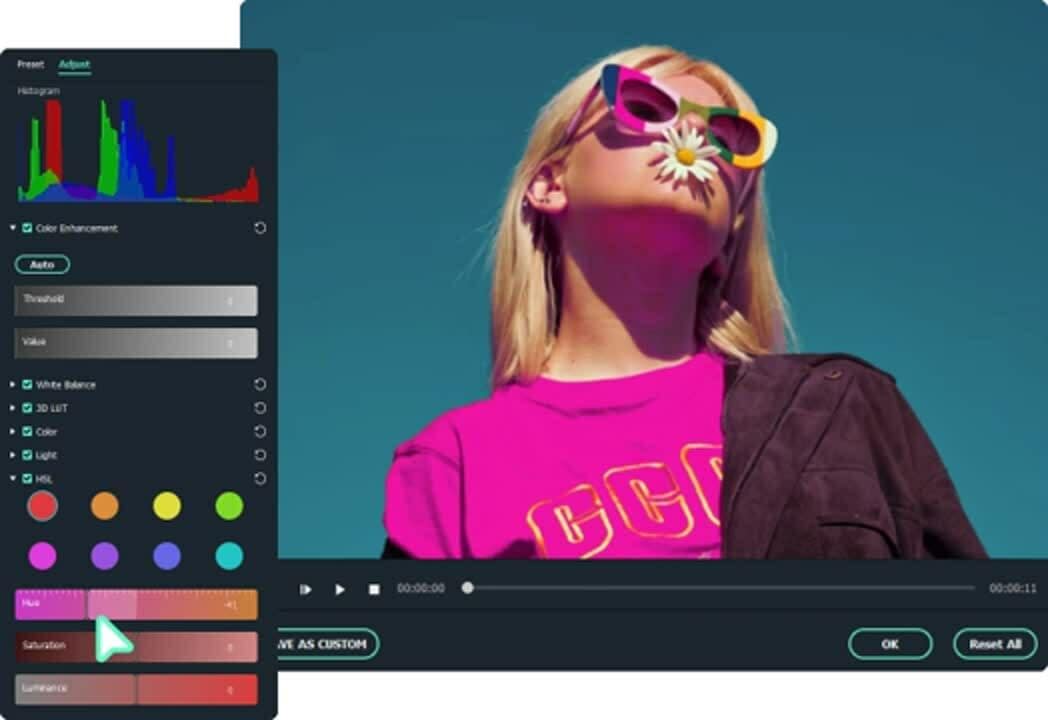Expand the 3D LUT section arrow
The height and width of the screenshot is (720, 1048).
(x=13, y=408)
